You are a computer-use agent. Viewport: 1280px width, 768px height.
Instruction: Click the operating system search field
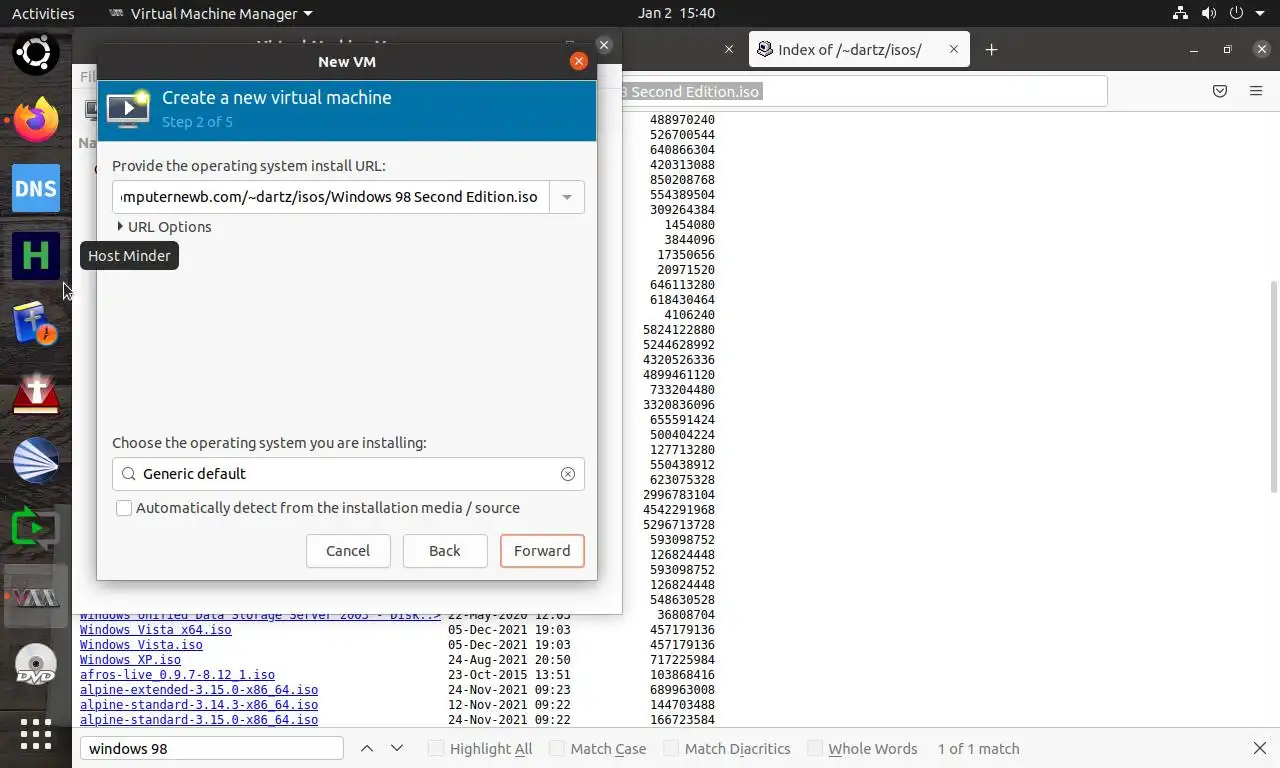[x=348, y=474]
